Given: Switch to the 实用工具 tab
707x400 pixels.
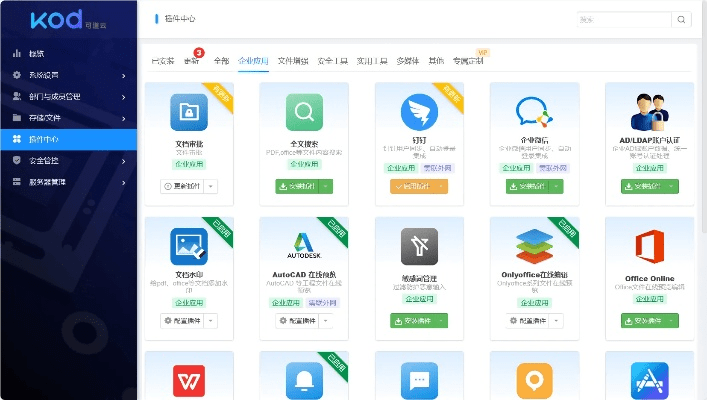Looking at the screenshot, I should 372,60.
